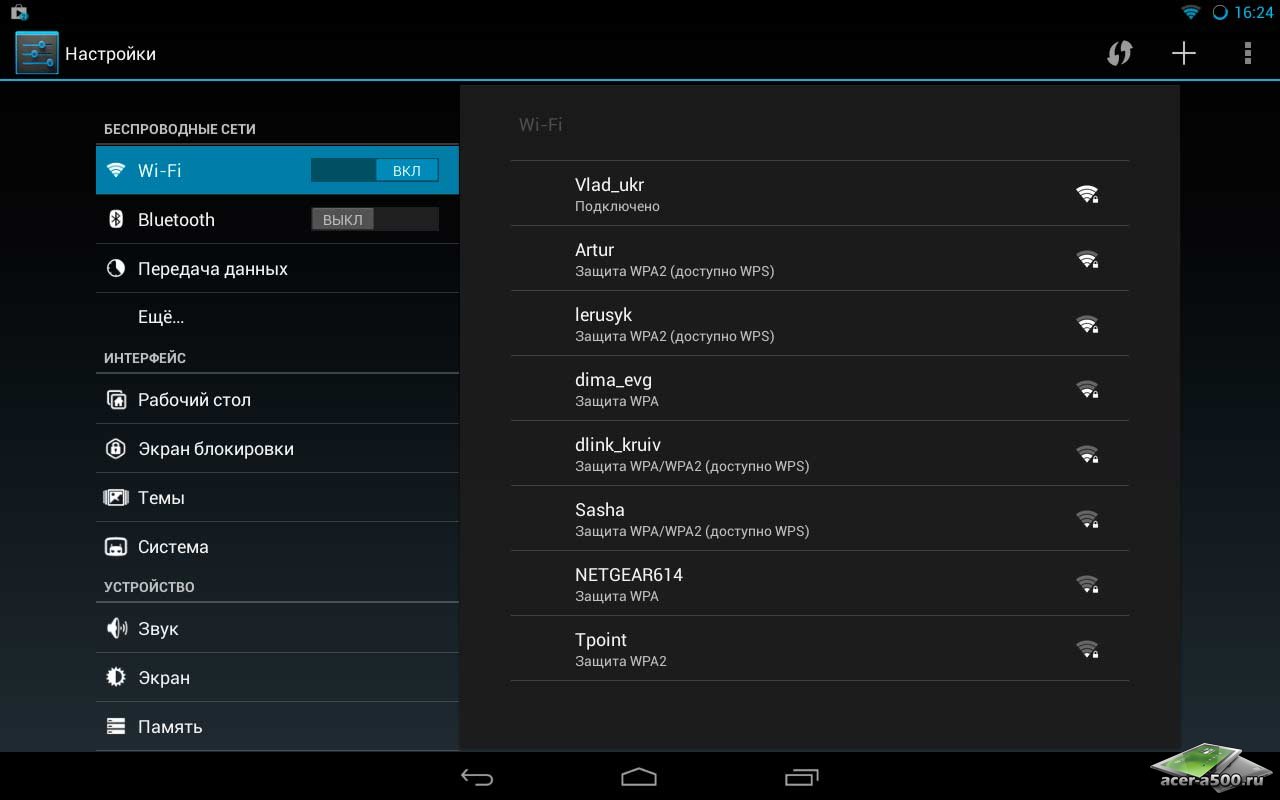Tap lerusyk signal strength icon
This screenshot has height=800, width=1280.
coord(1088,324)
